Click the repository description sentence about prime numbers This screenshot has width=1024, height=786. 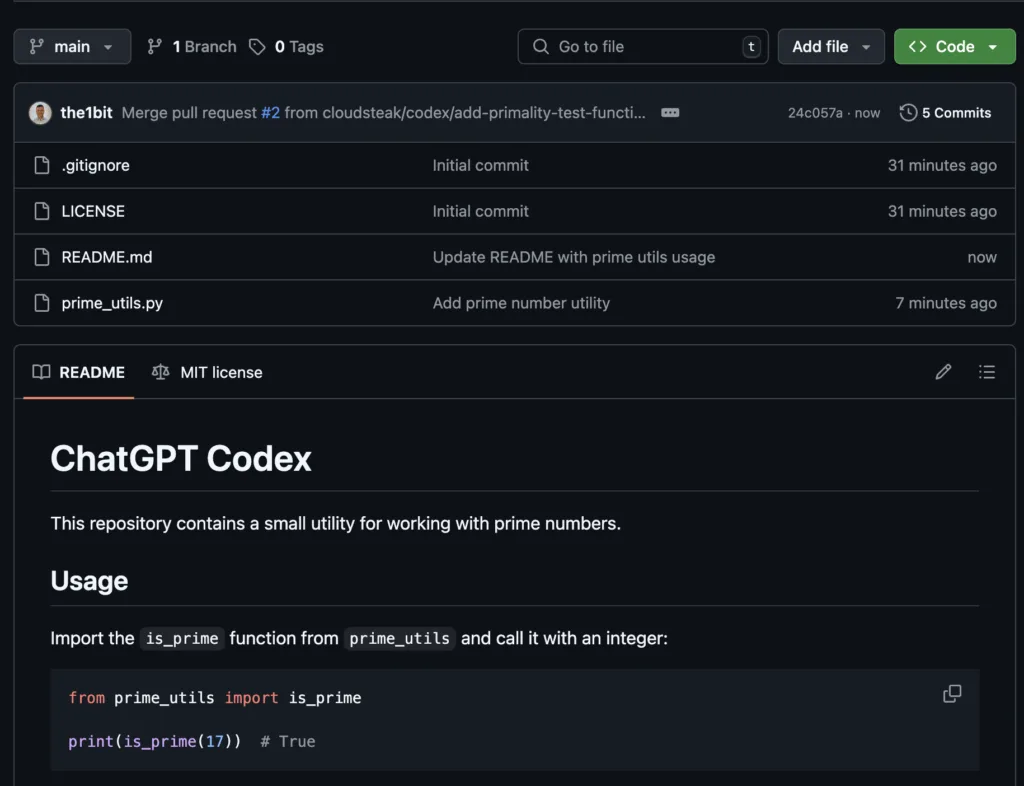[336, 524]
